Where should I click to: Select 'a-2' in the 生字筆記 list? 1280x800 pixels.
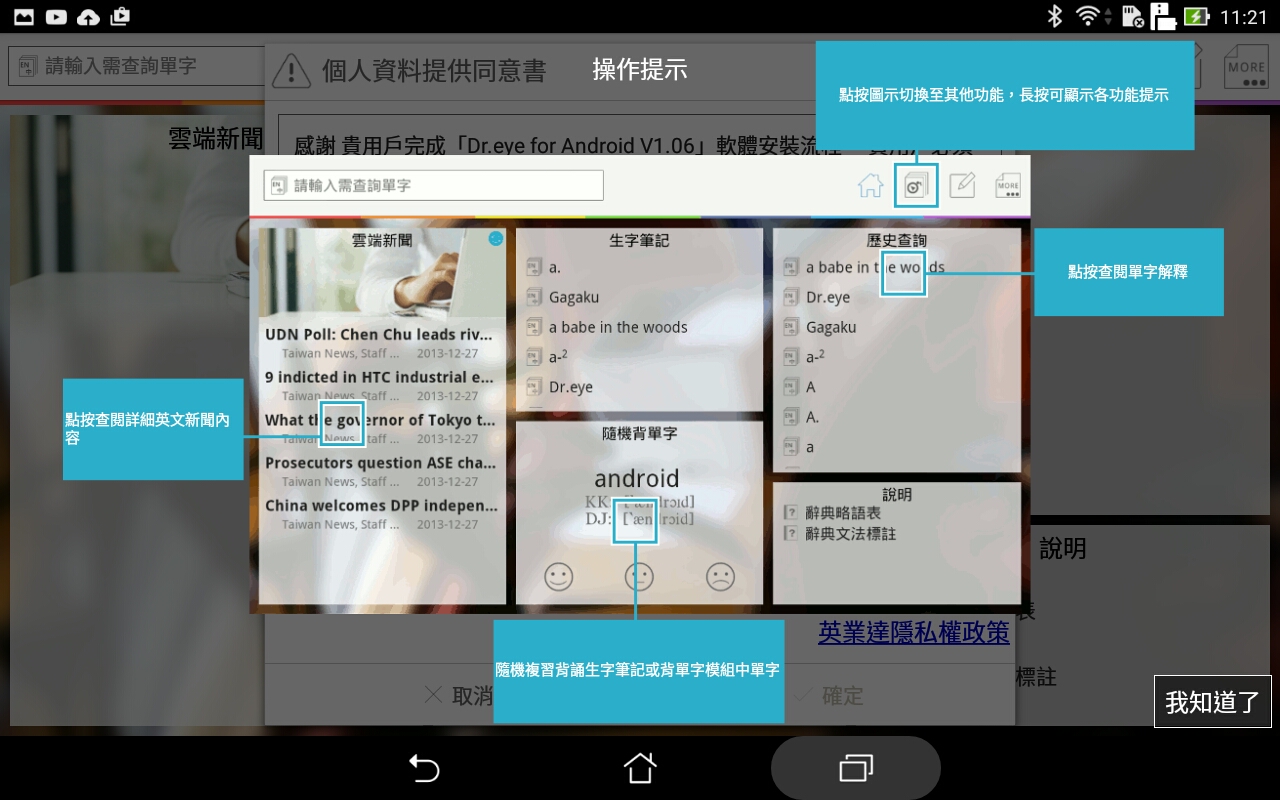pyautogui.click(x=559, y=357)
